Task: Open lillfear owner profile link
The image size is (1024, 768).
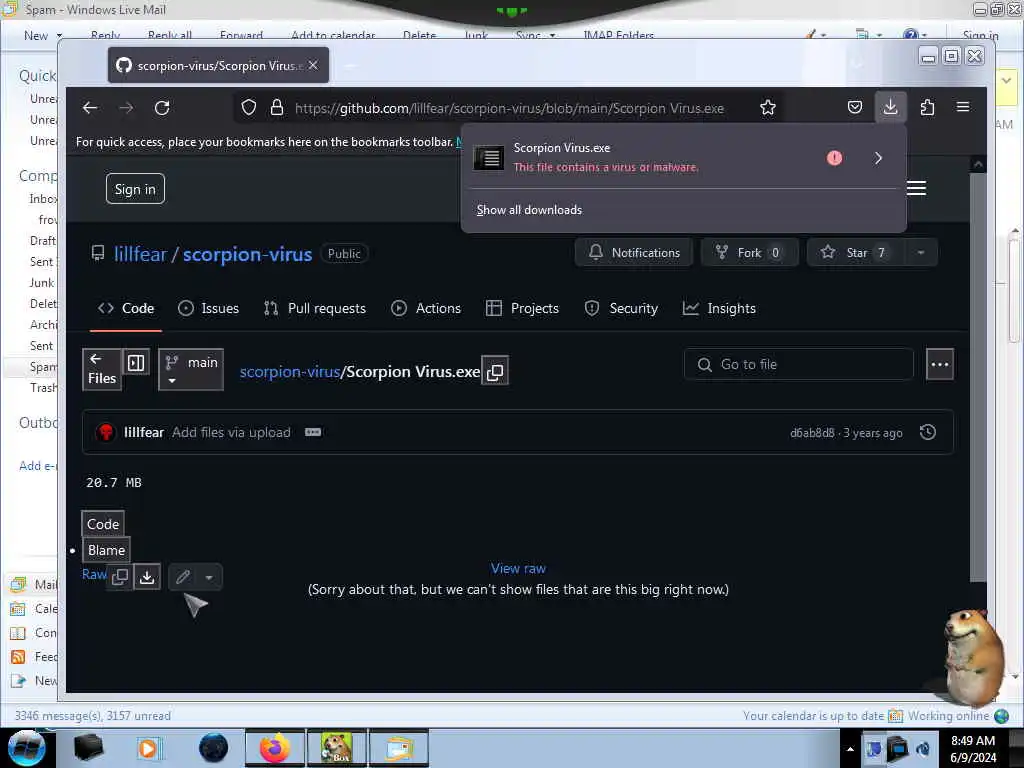Action: tap(140, 254)
